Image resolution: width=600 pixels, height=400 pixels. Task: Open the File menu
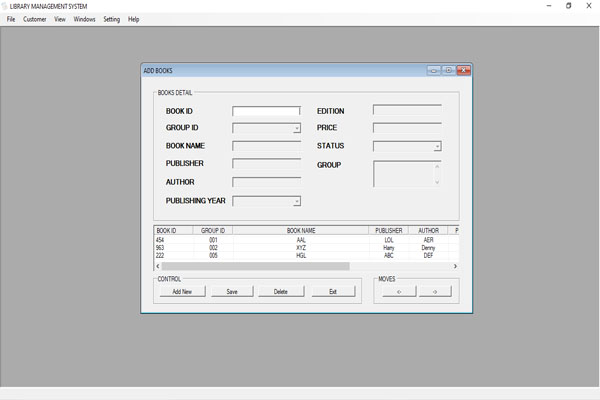[11, 19]
